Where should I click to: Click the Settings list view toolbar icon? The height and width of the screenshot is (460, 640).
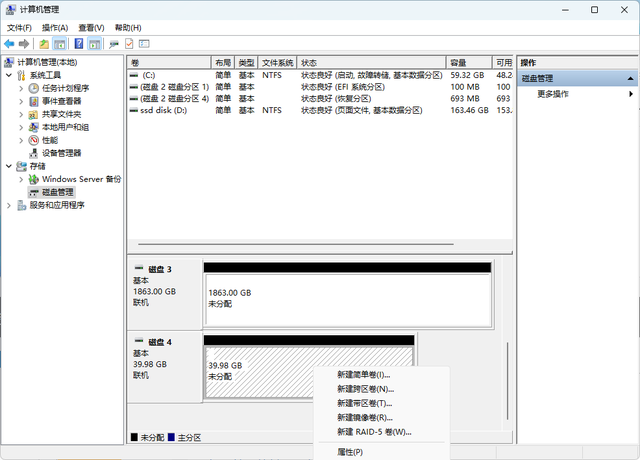[144, 44]
